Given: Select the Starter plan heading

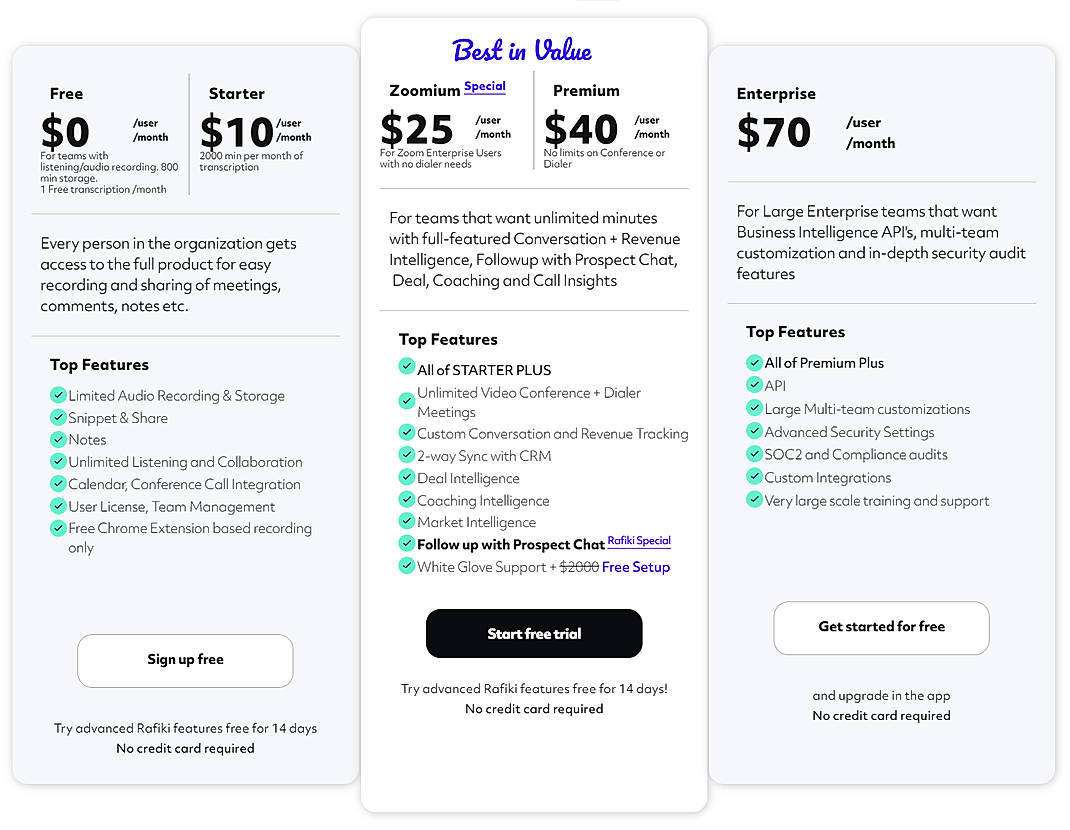Looking at the screenshot, I should (236, 93).
